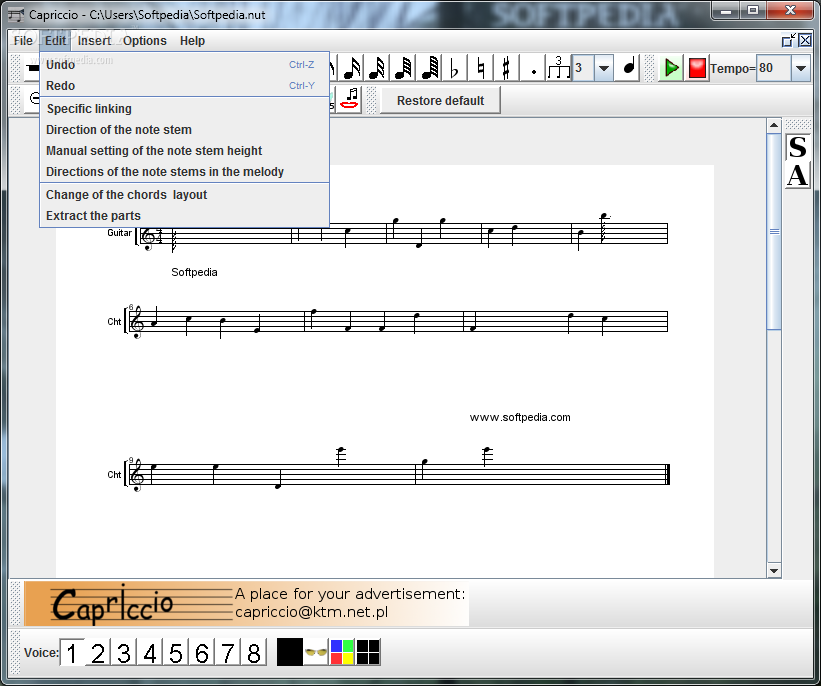Choose Extract the parts
Viewport: 821px width, 686px height.
[184, 216]
